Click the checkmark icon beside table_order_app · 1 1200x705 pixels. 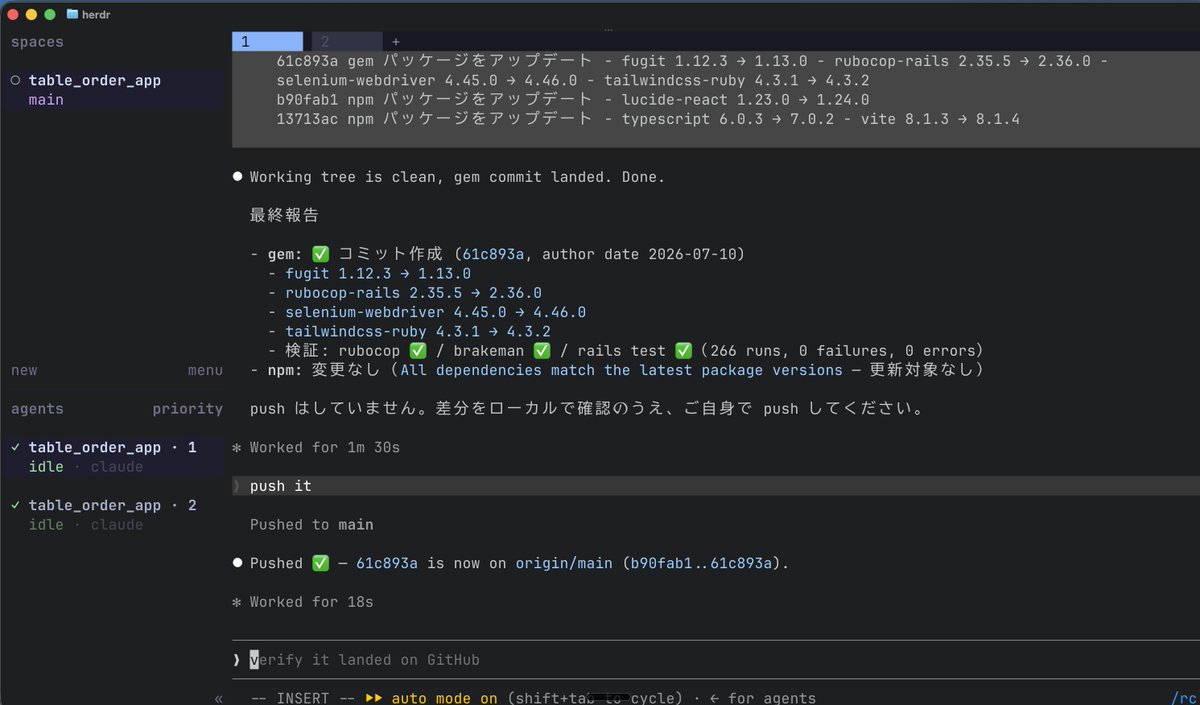click(x=15, y=447)
